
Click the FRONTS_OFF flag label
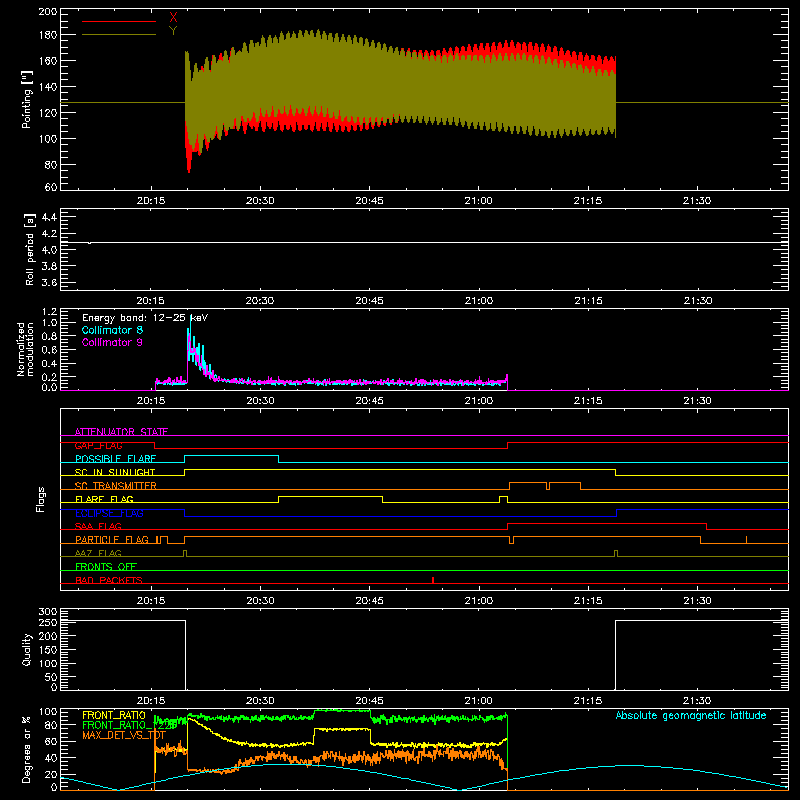(x=106, y=566)
